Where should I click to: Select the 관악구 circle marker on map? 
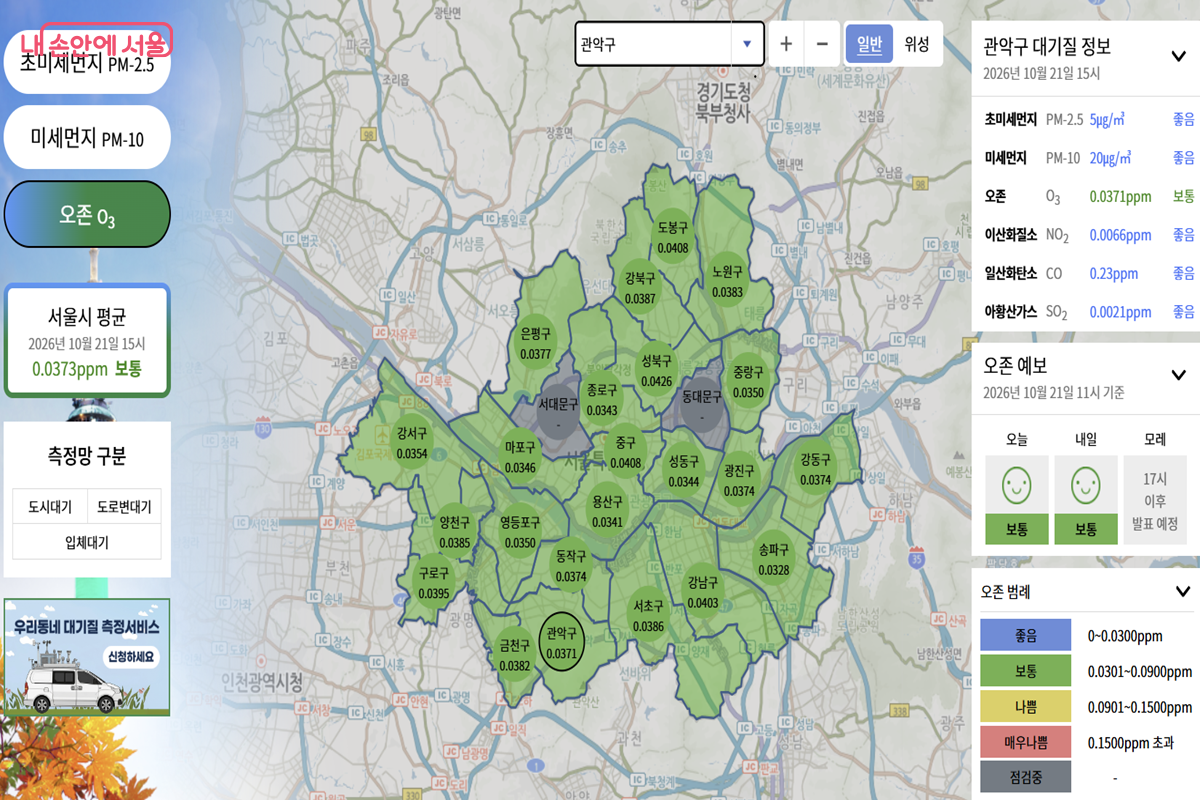click(x=562, y=642)
